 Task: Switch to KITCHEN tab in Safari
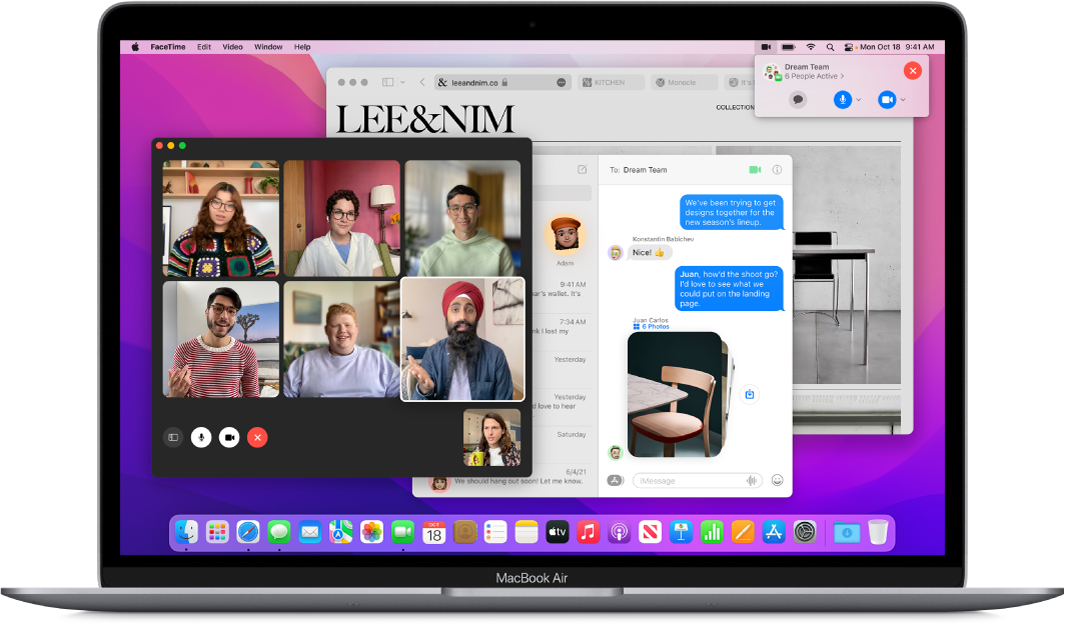click(x=610, y=82)
